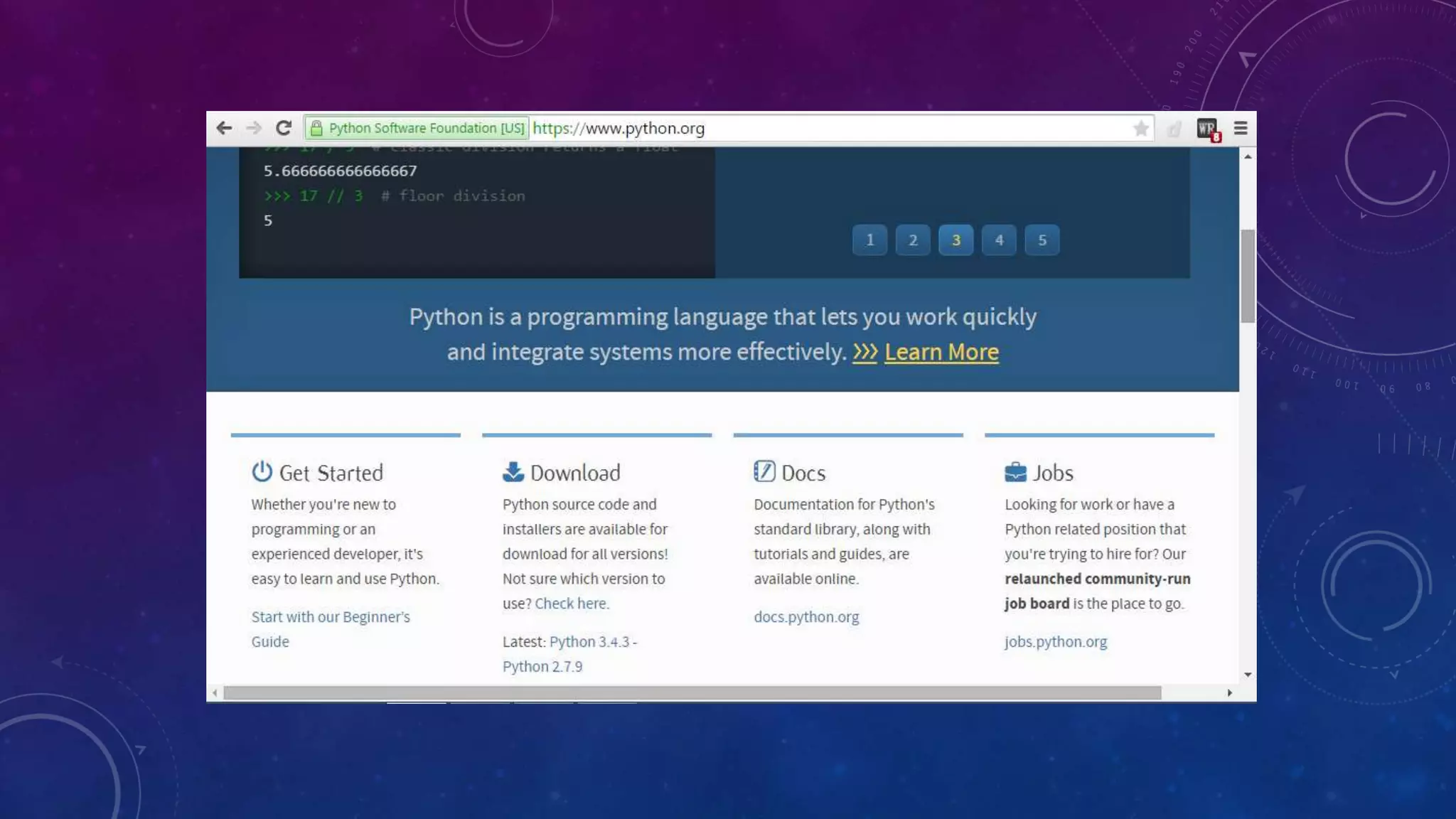This screenshot has height=819, width=1456.
Task: Open the Python 3.4.3 download link
Action: [x=589, y=642]
